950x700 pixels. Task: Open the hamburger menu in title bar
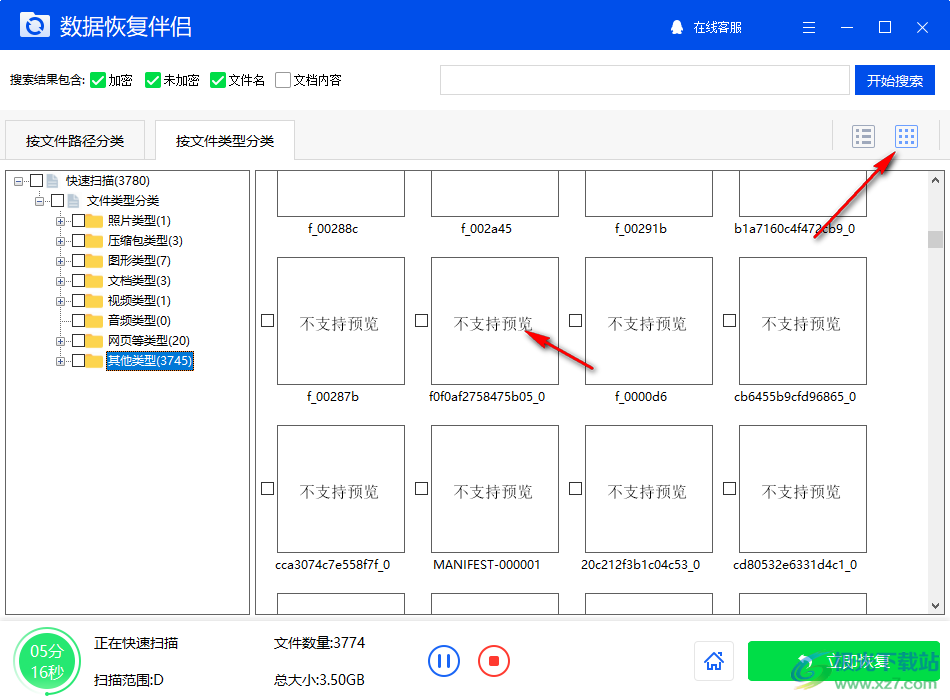[x=808, y=27]
